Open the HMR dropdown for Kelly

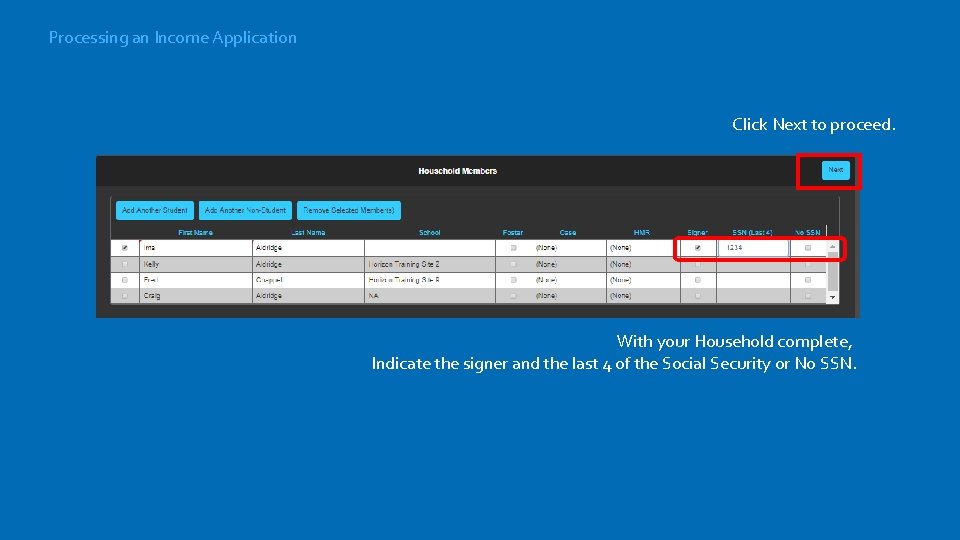[x=643, y=264]
